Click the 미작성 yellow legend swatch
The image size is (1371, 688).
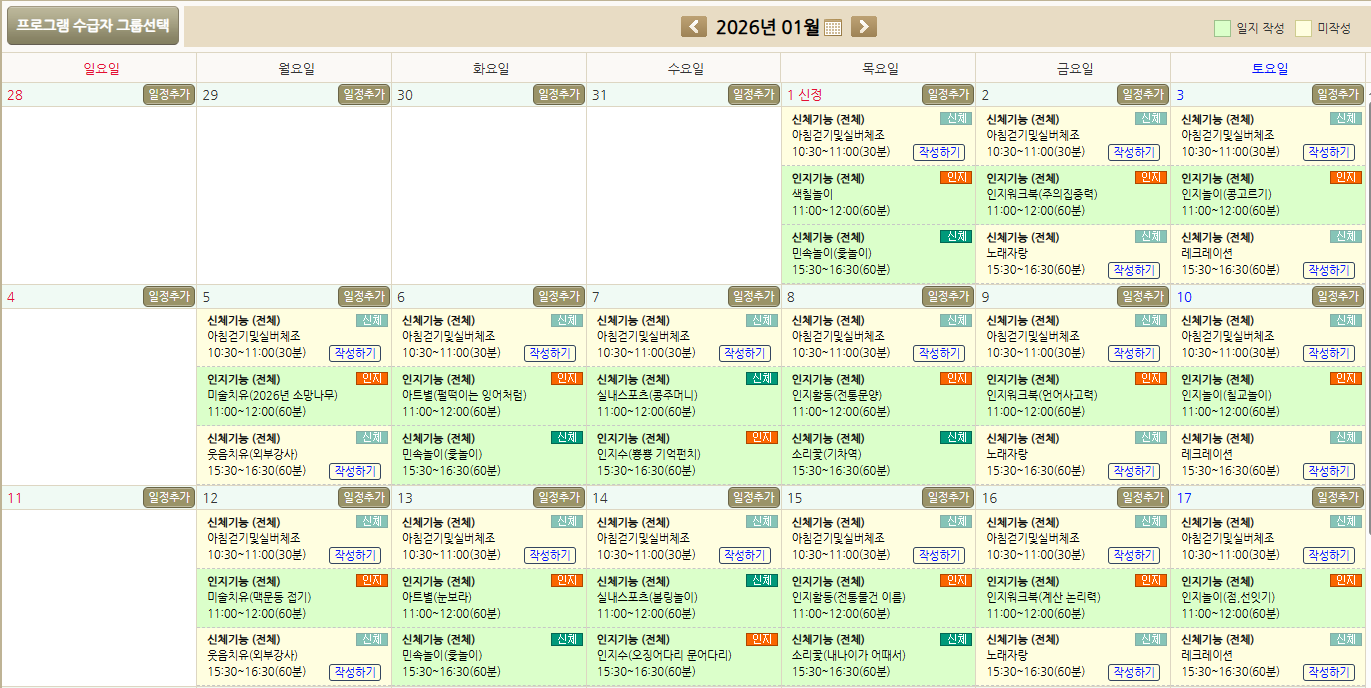point(1303,28)
